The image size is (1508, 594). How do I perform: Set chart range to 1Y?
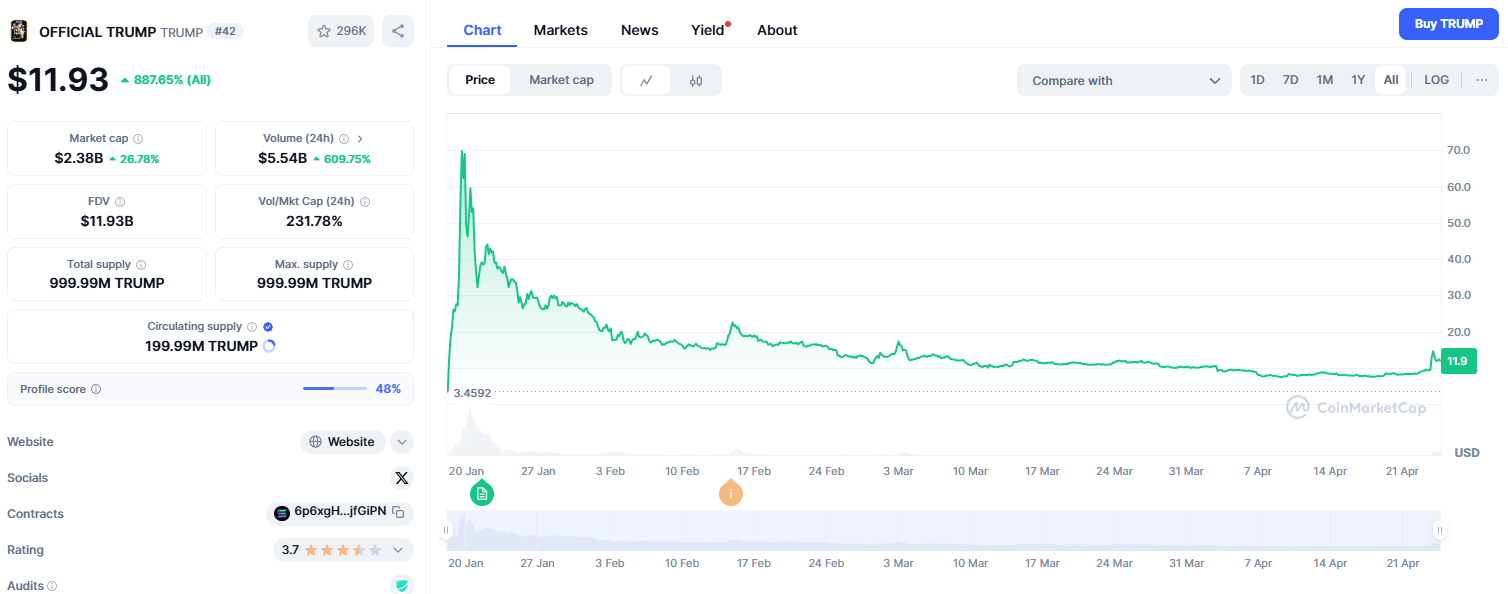(x=1358, y=80)
